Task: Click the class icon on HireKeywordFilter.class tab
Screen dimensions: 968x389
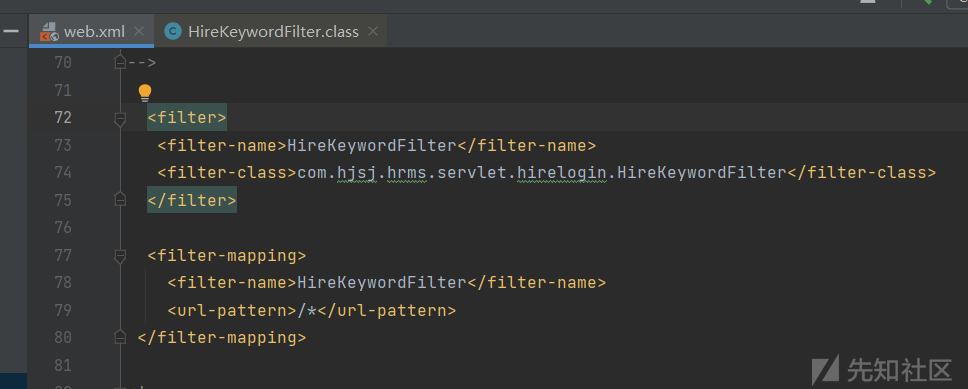Action: [174, 31]
